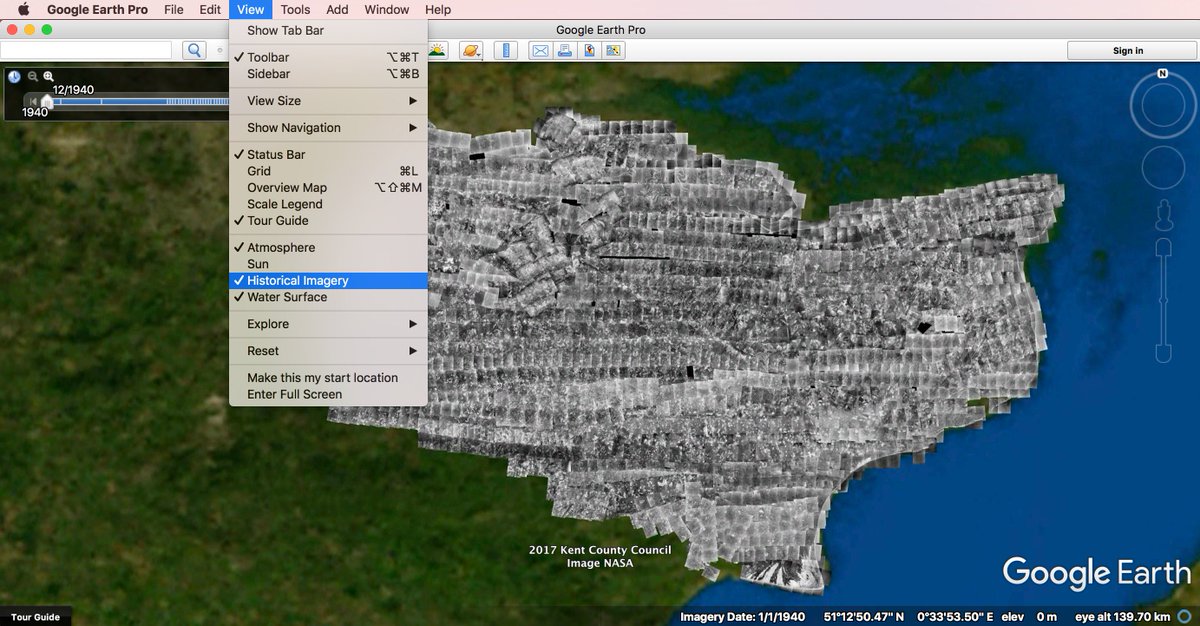
Task: Click the vertical zoom slider track
Action: (1162, 300)
